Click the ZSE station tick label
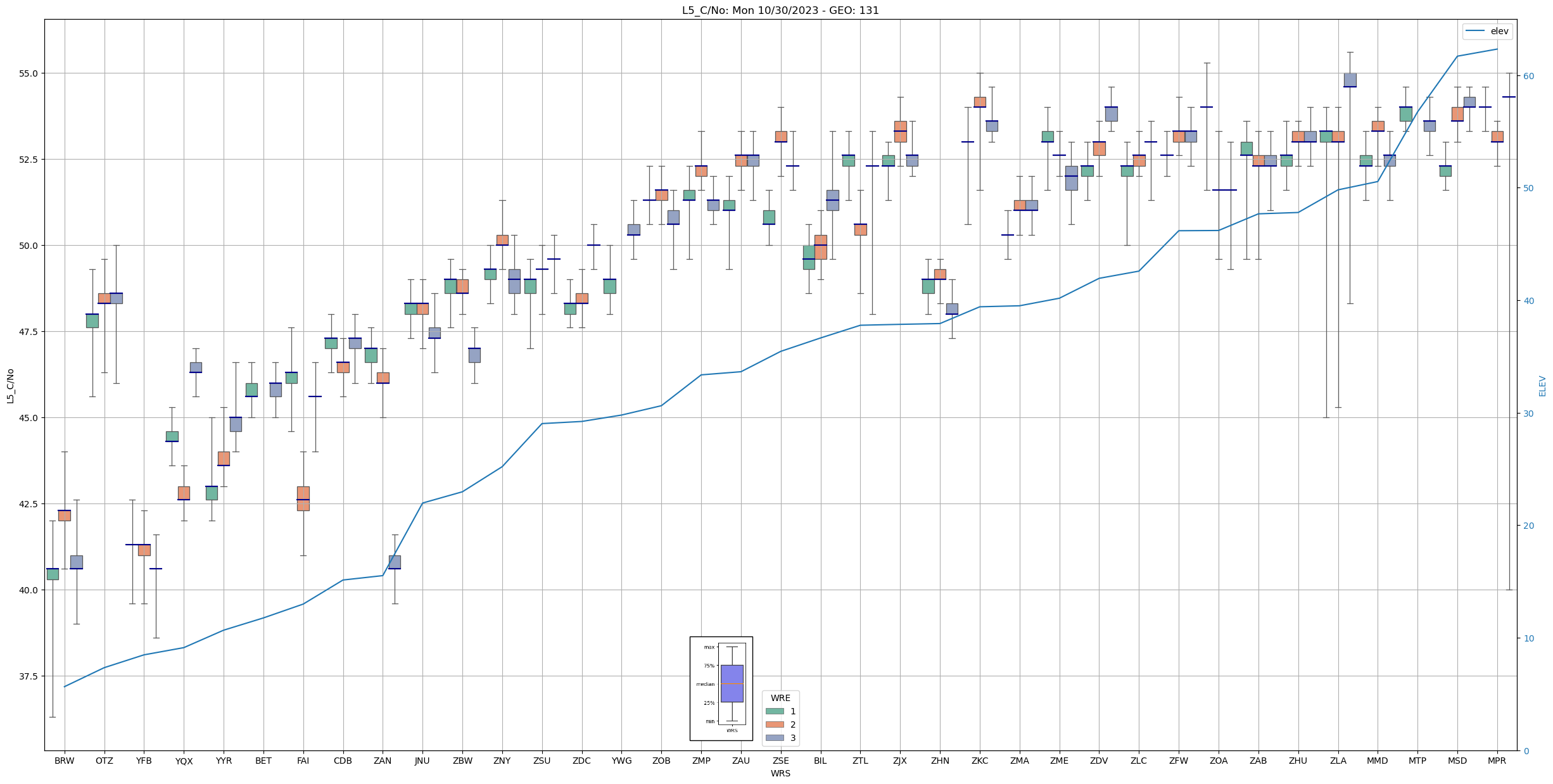1553x784 pixels. [x=781, y=761]
